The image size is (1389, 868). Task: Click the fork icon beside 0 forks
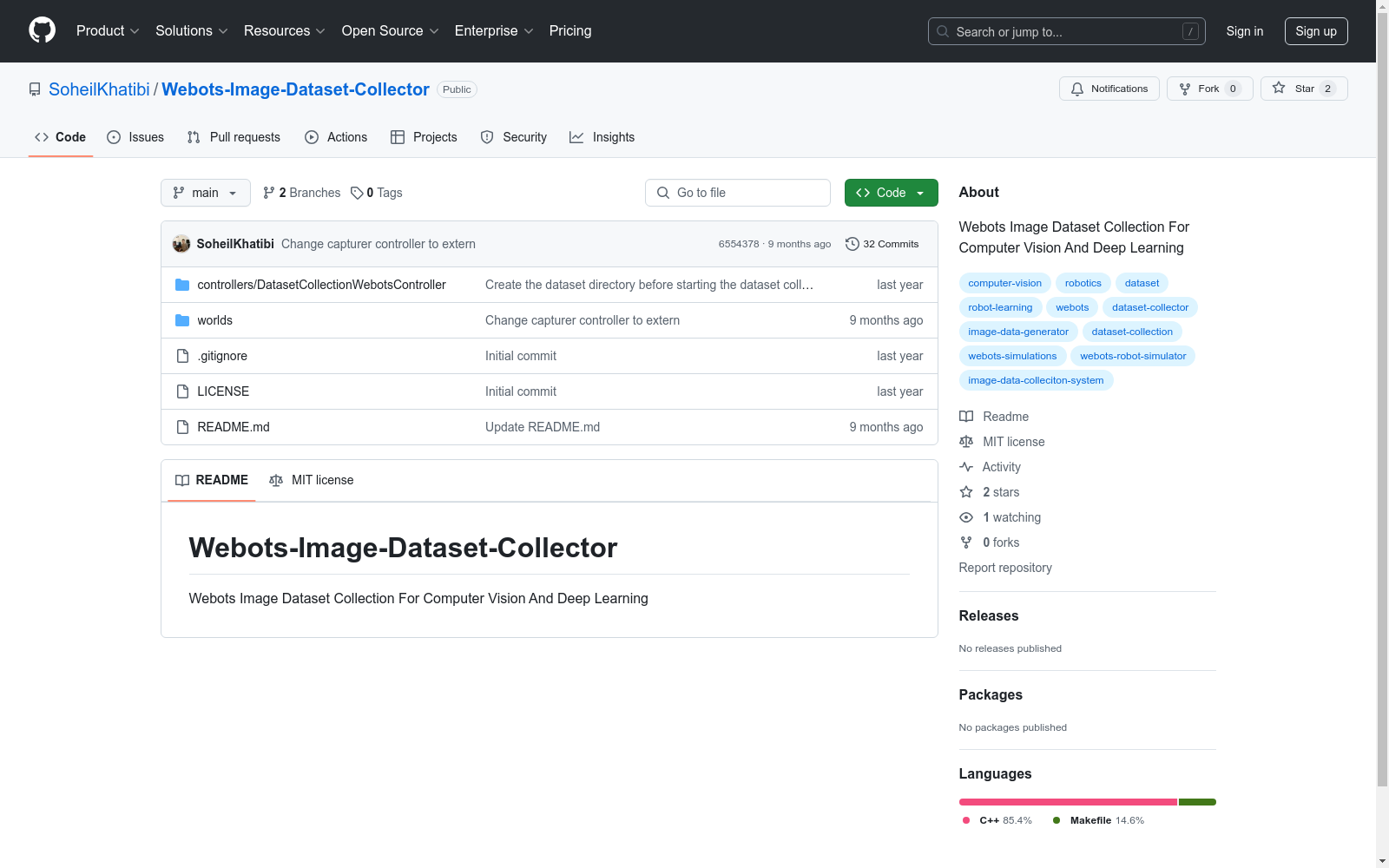tap(966, 542)
